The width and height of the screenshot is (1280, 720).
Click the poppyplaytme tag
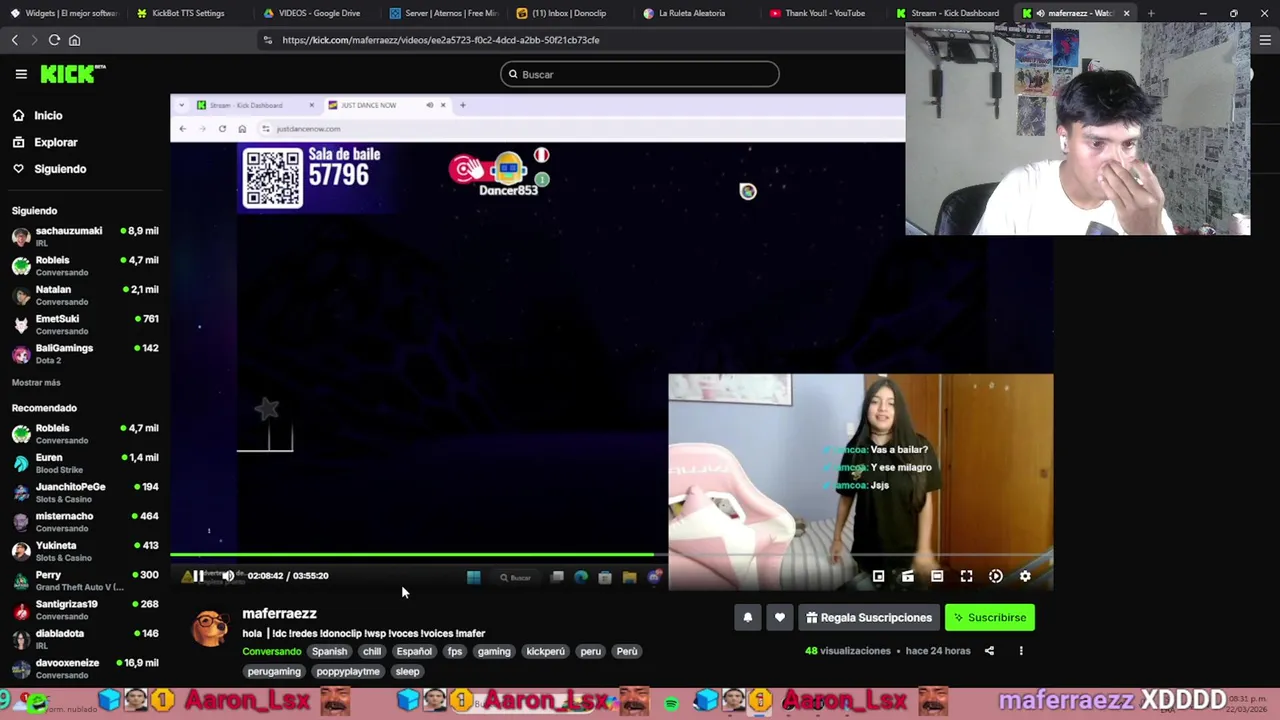(x=348, y=672)
